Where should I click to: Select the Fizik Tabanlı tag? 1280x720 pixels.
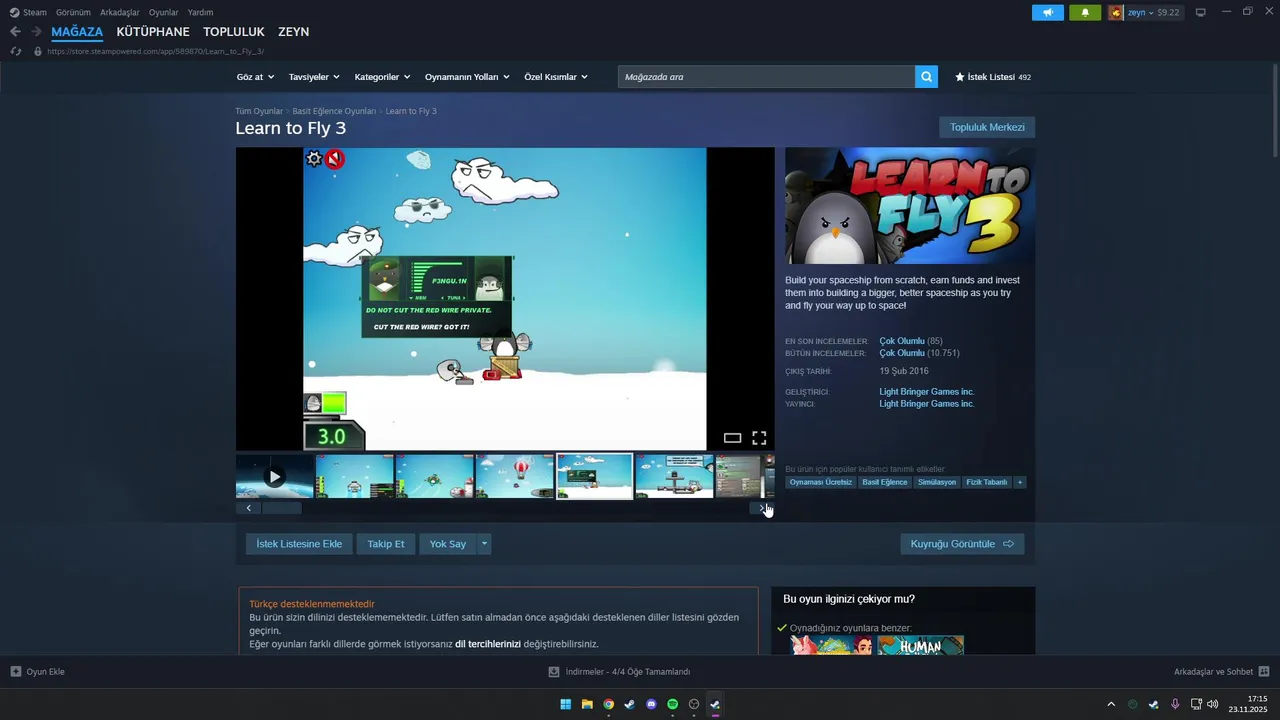pos(987,482)
